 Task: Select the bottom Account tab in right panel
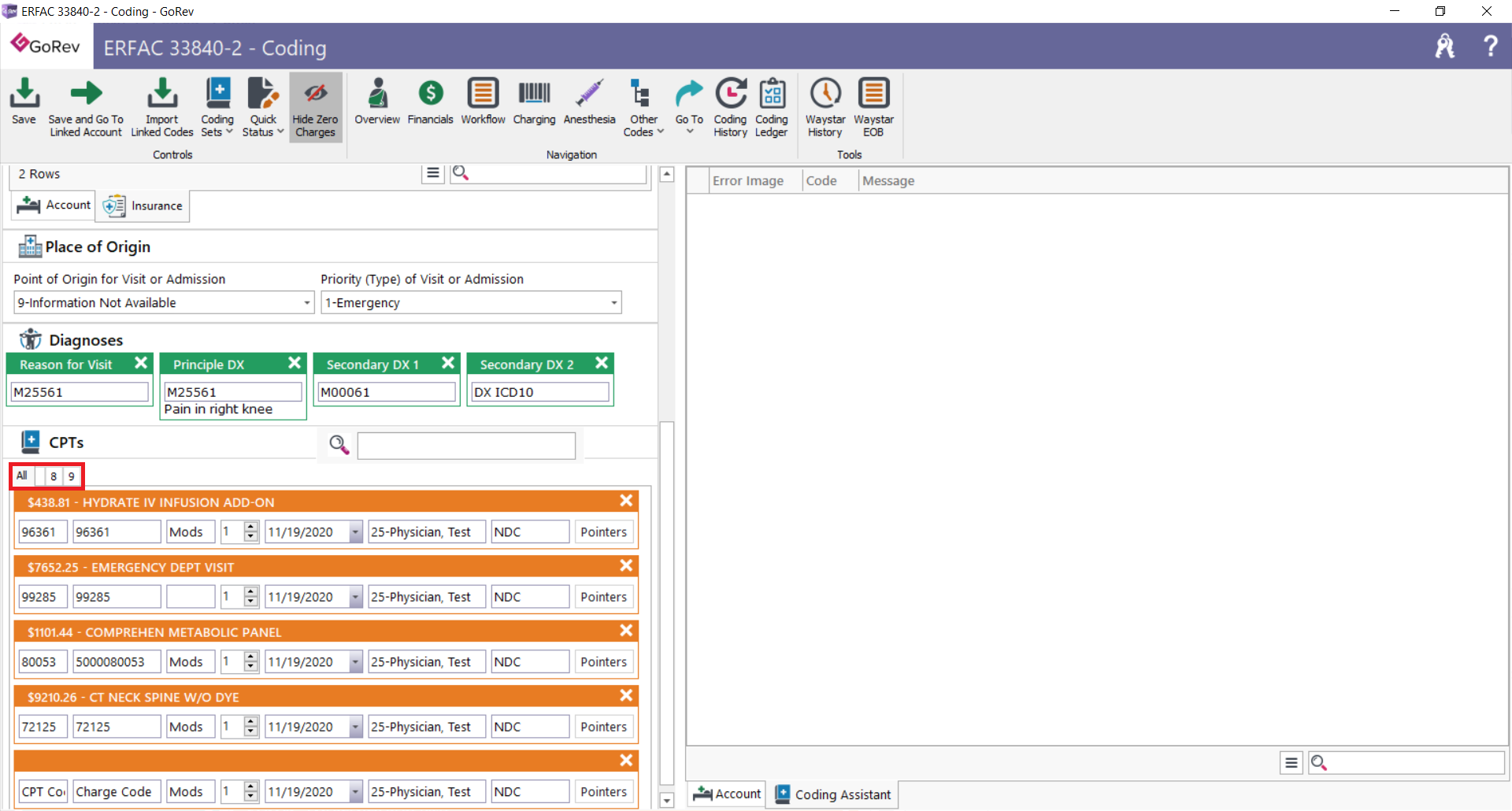[727, 794]
